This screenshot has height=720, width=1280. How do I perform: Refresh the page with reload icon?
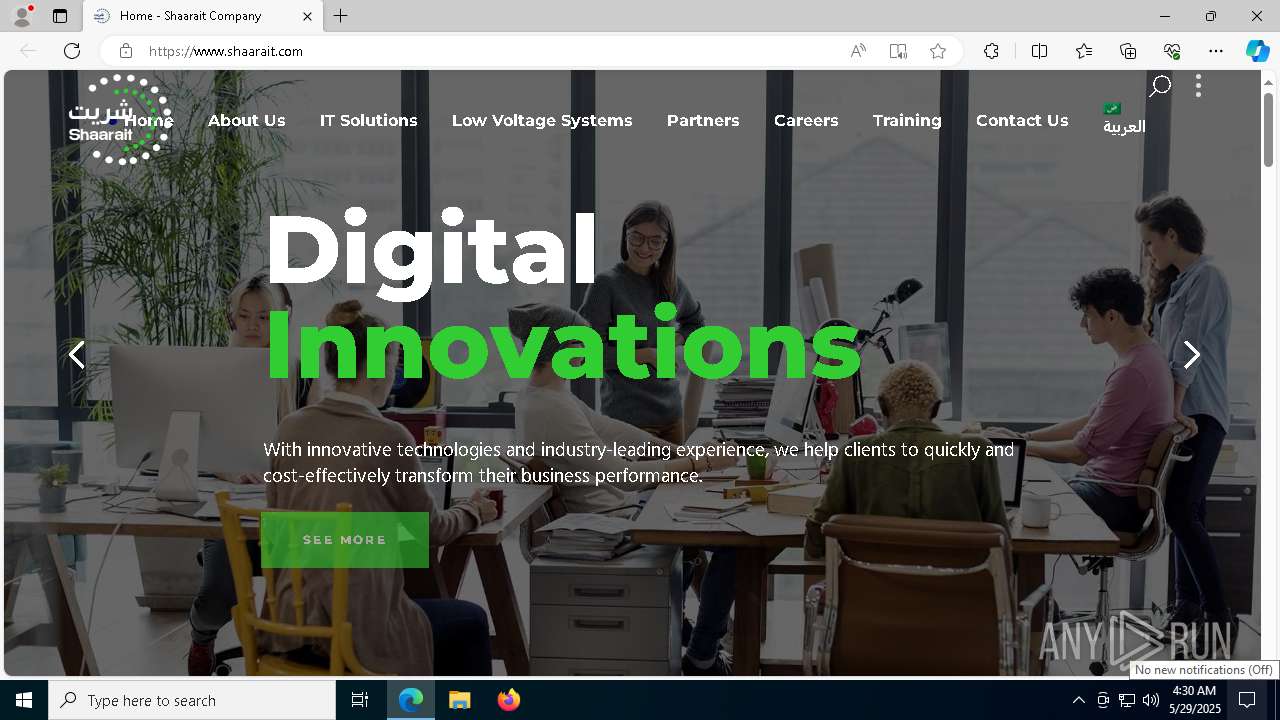point(72,51)
